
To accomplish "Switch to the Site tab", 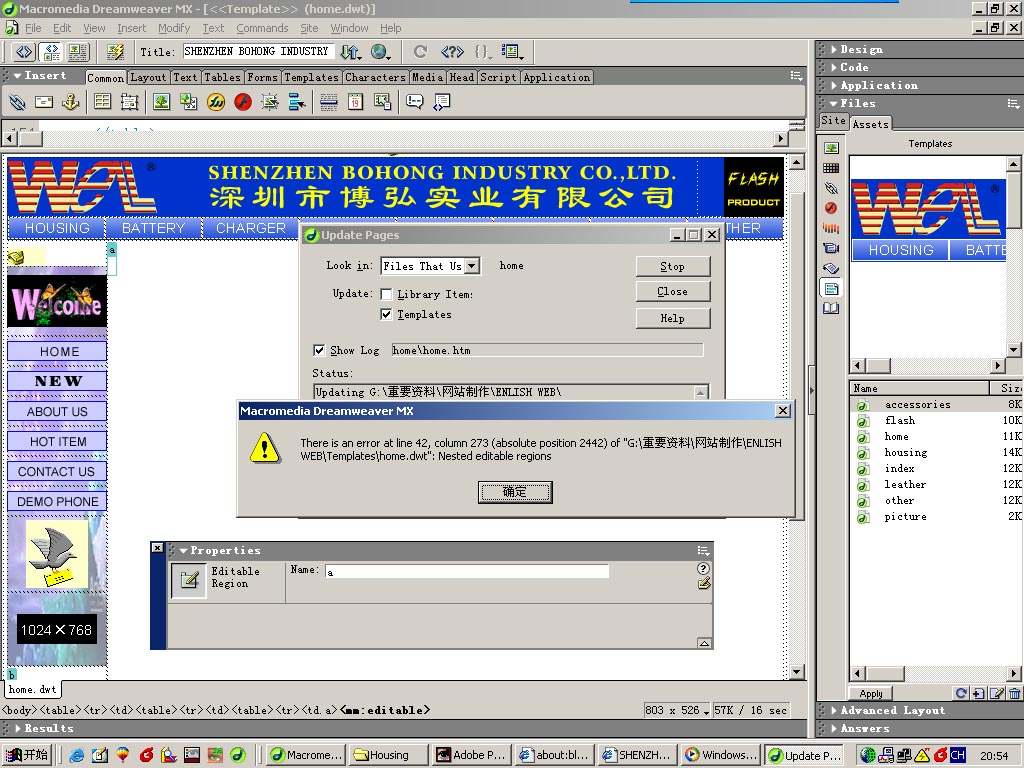I will click(832, 121).
